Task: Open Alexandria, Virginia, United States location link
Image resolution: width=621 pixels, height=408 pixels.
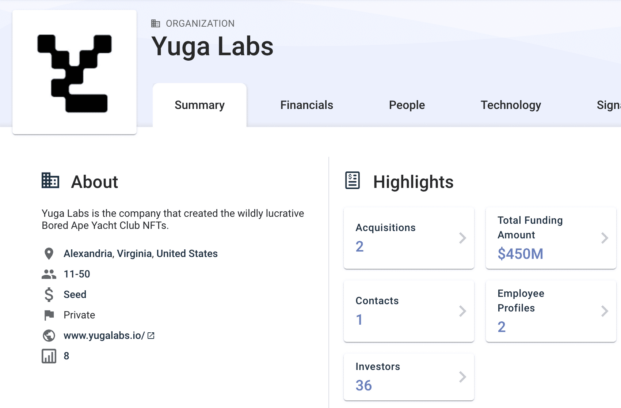Action: (141, 254)
